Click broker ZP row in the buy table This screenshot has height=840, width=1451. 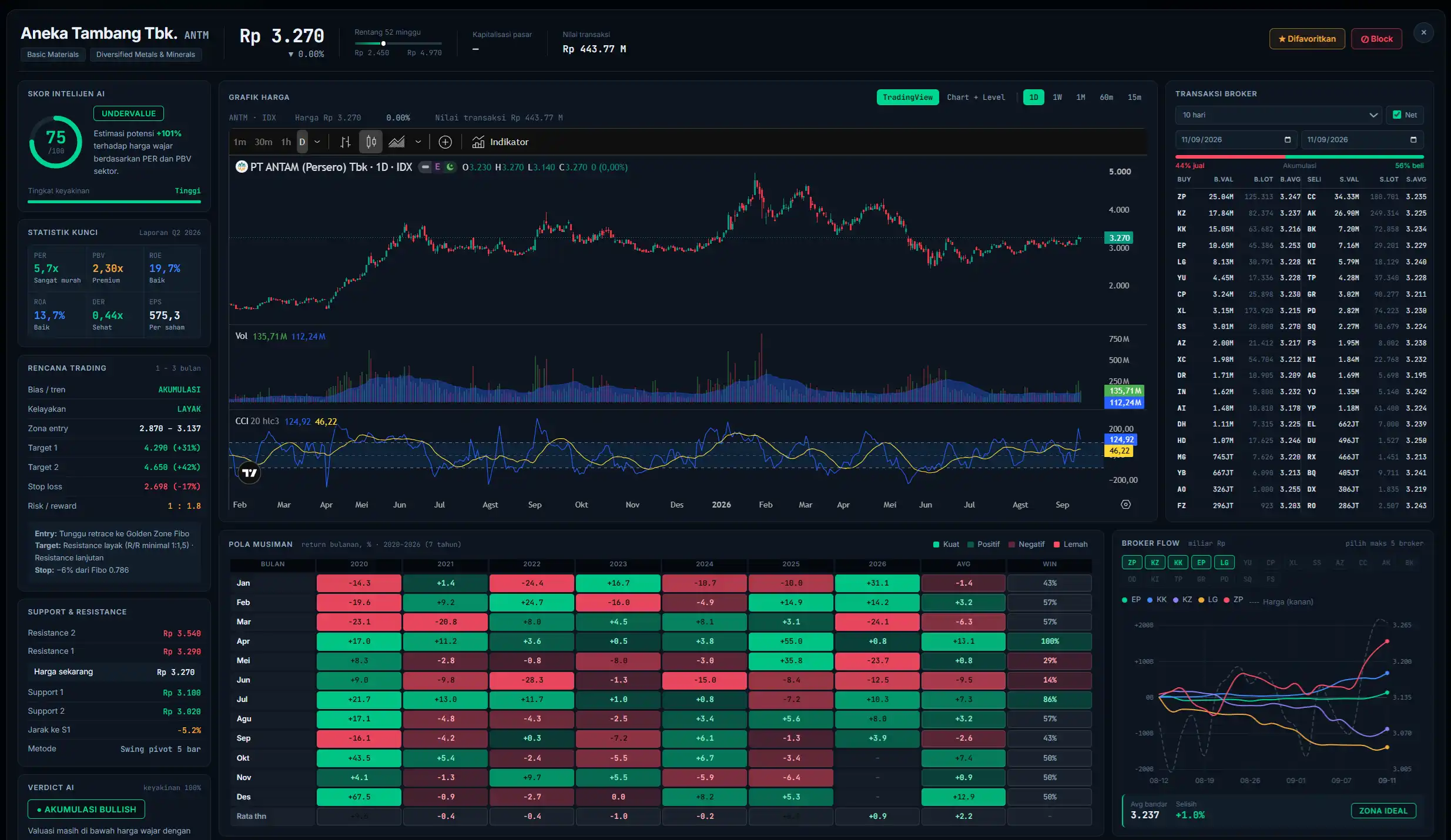click(1238, 197)
